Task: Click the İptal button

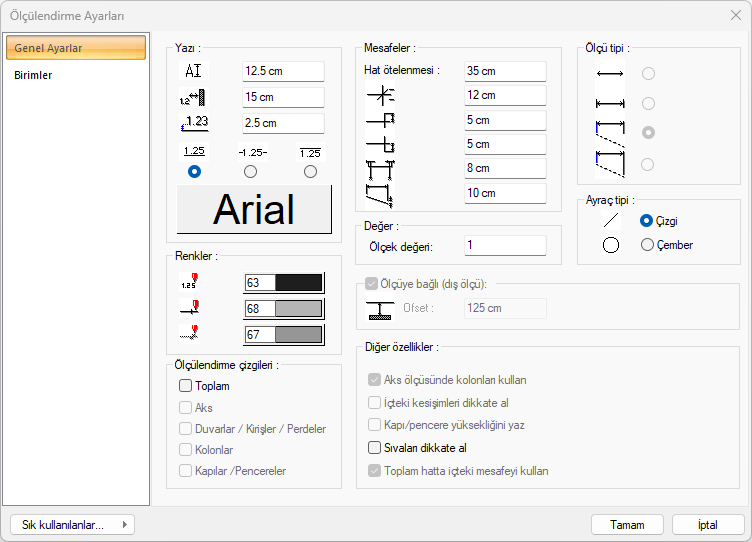Action: click(x=707, y=524)
